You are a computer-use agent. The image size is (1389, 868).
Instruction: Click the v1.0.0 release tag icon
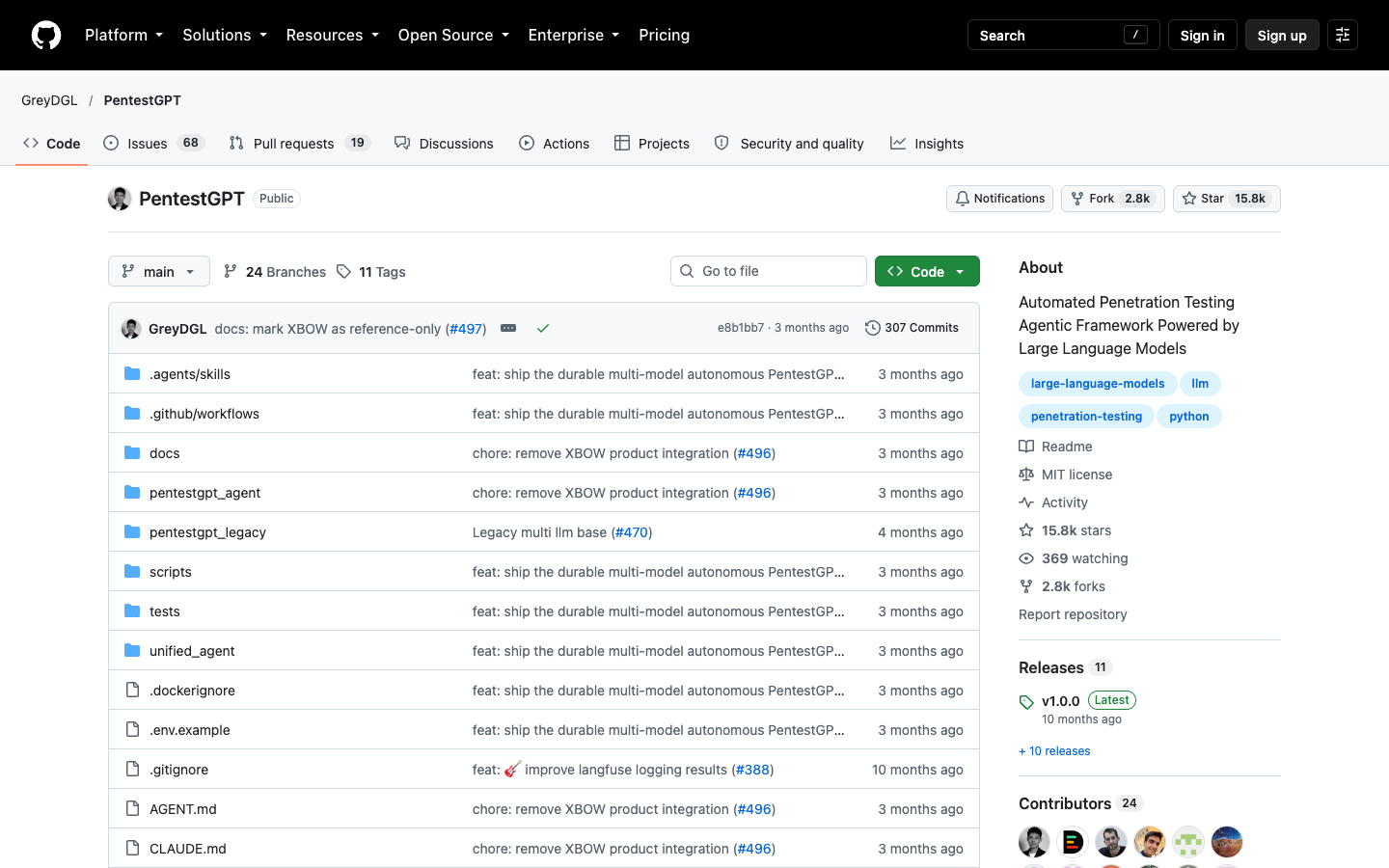point(1026,702)
